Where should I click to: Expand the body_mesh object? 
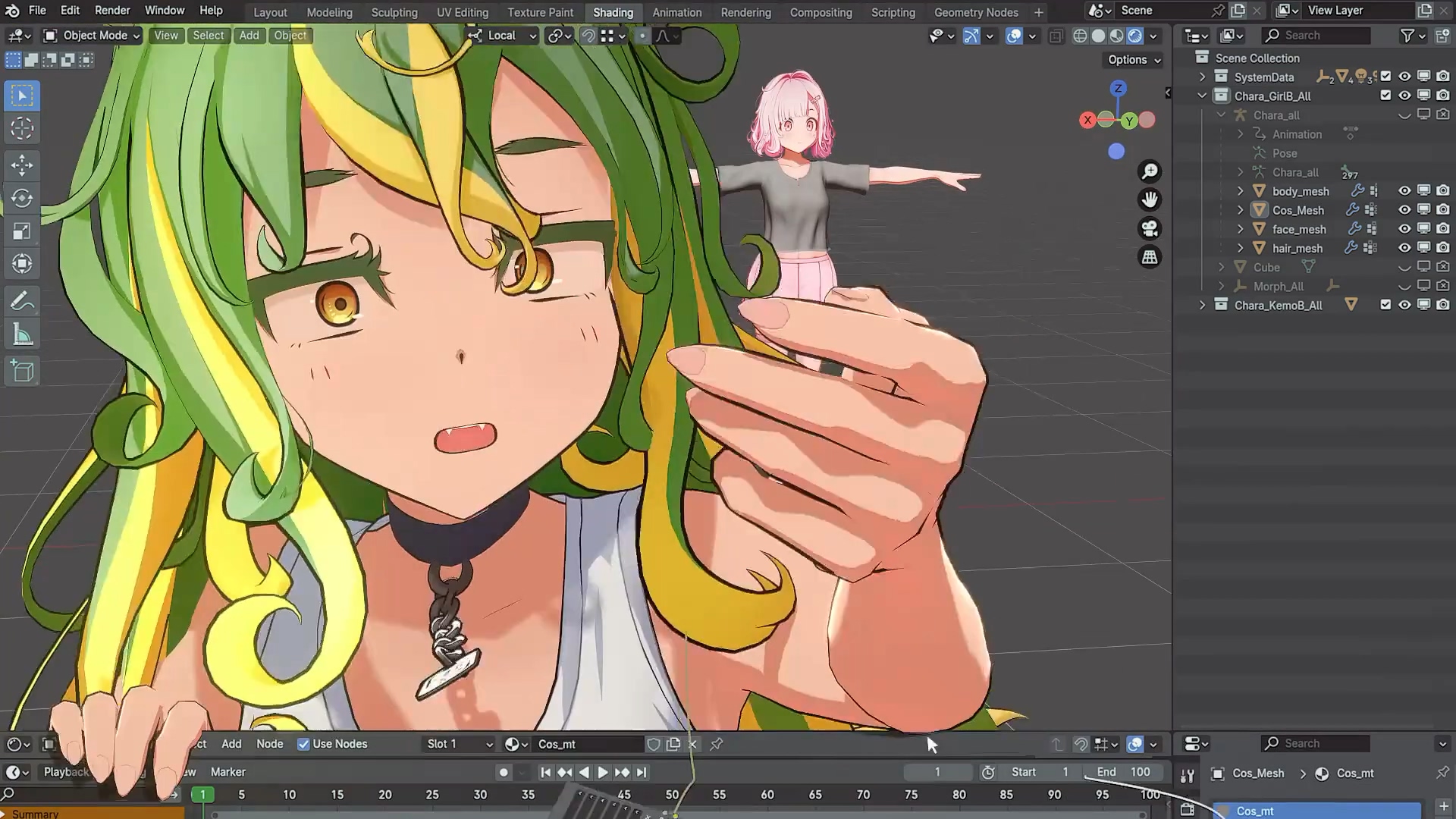click(x=1241, y=191)
